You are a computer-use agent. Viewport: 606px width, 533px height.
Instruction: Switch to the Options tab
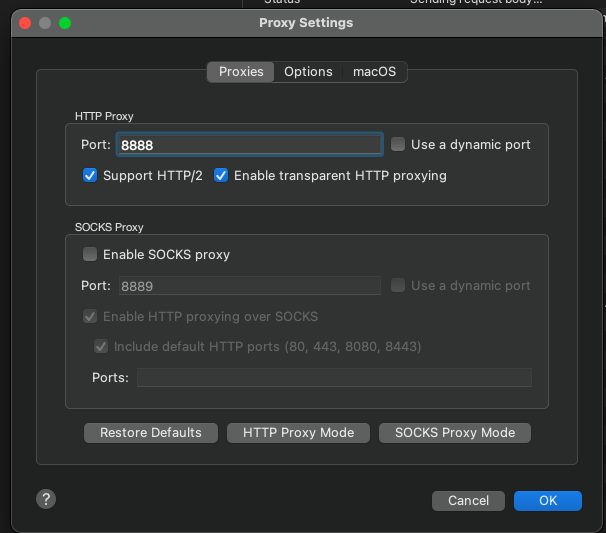click(x=308, y=72)
